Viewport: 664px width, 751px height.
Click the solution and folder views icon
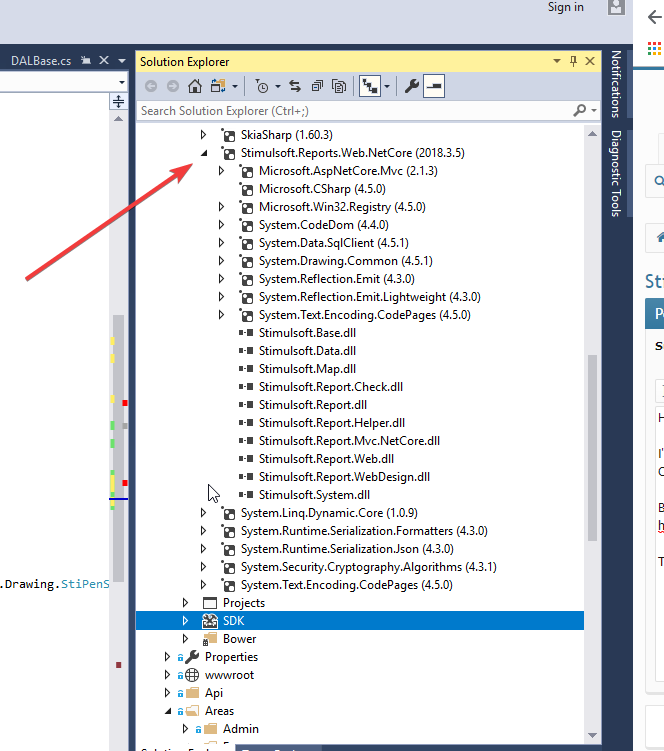(218, 87)
